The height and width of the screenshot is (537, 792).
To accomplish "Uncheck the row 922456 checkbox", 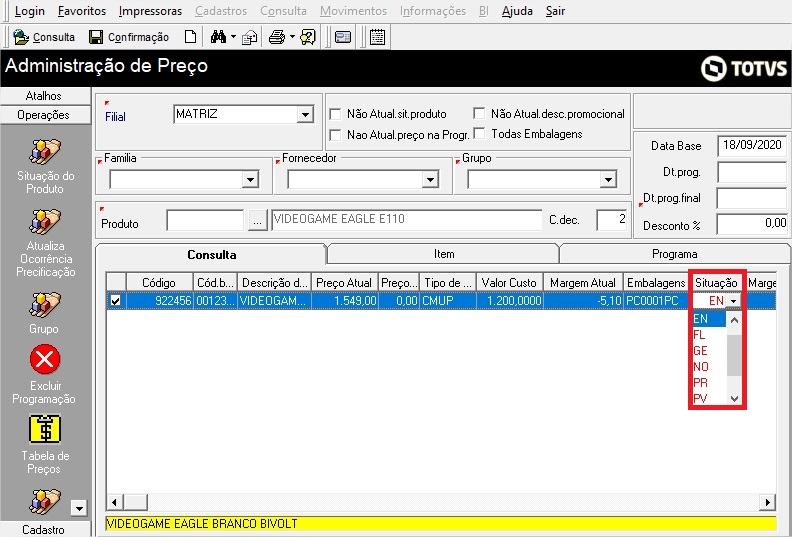I will 116,301.
